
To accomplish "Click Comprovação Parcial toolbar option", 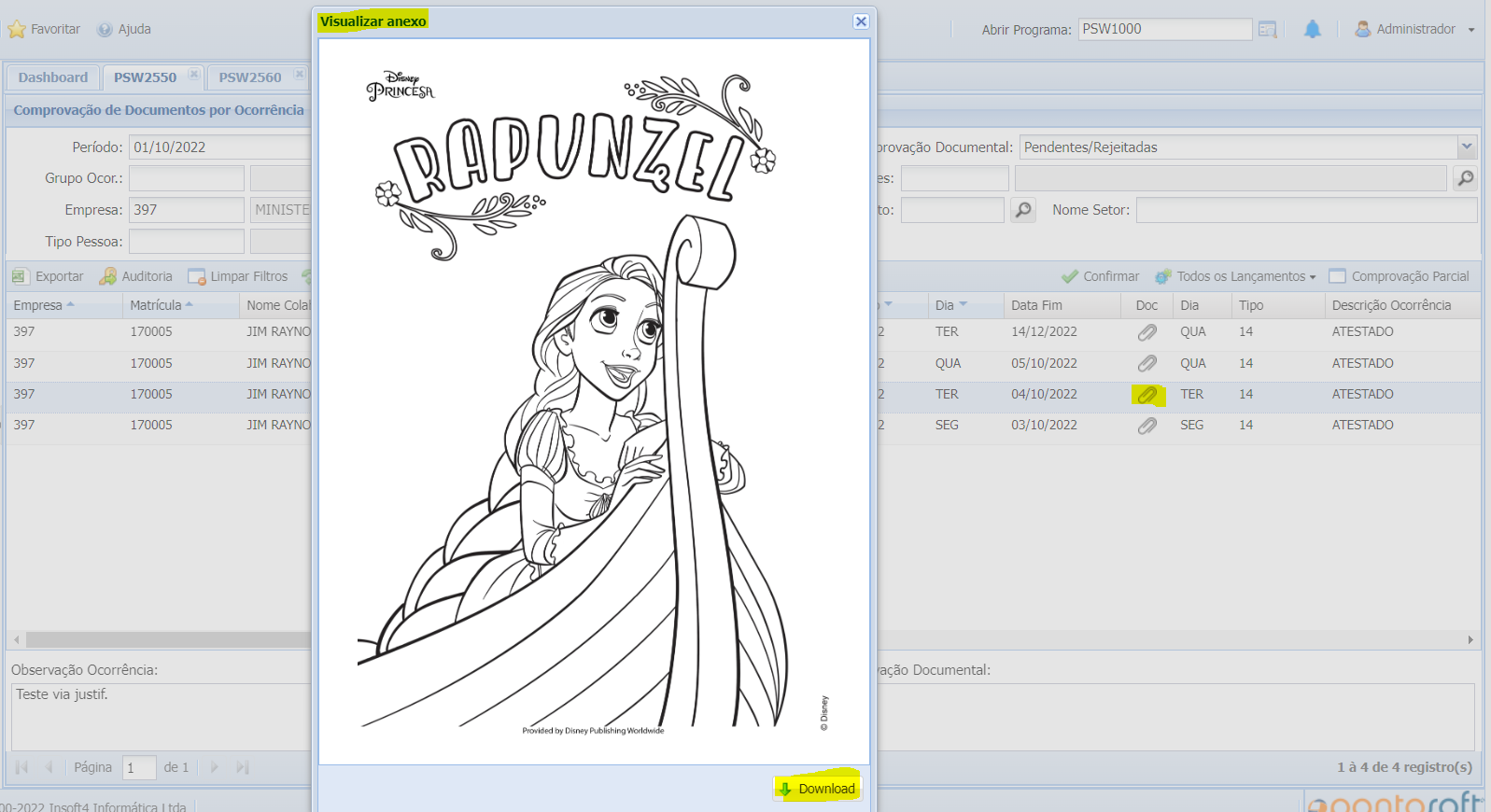I will click(1399, 276).
